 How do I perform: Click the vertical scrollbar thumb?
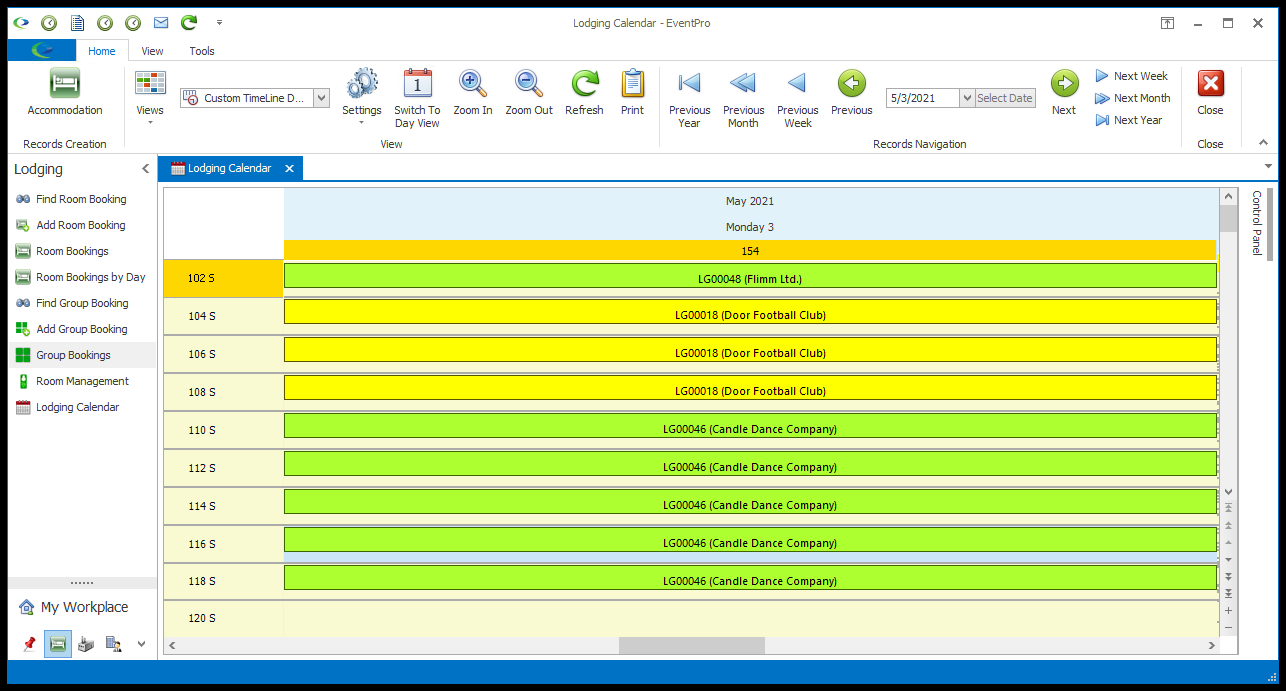[1228, 219]
